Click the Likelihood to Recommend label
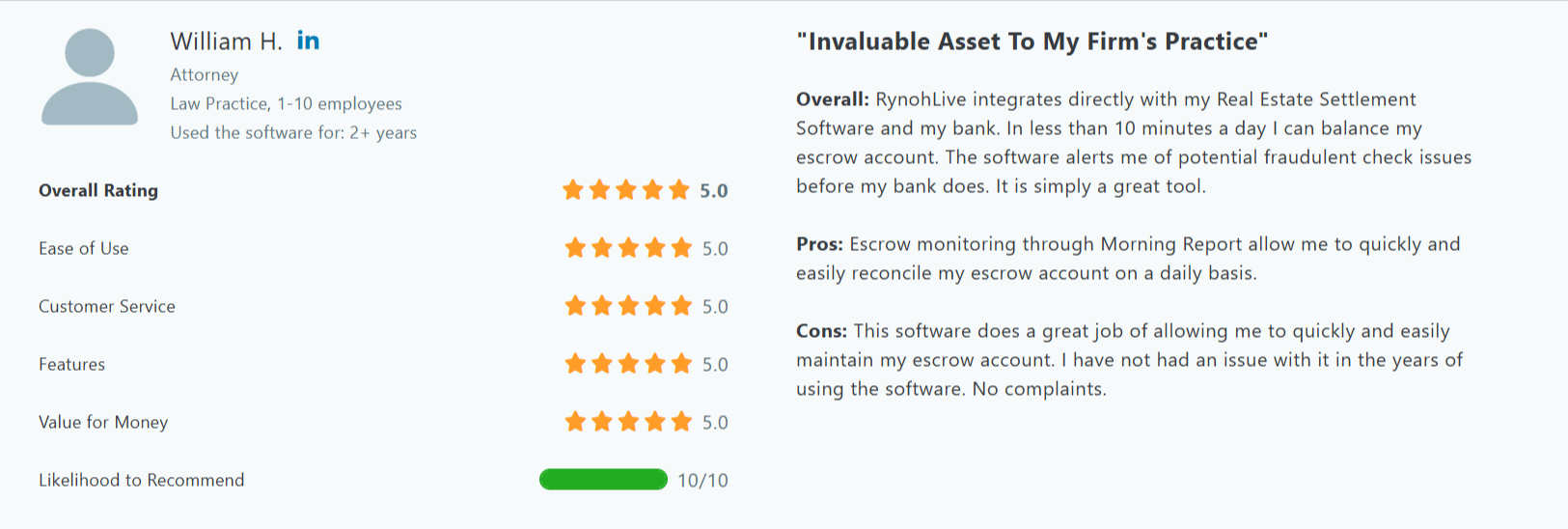 (142, 480)
